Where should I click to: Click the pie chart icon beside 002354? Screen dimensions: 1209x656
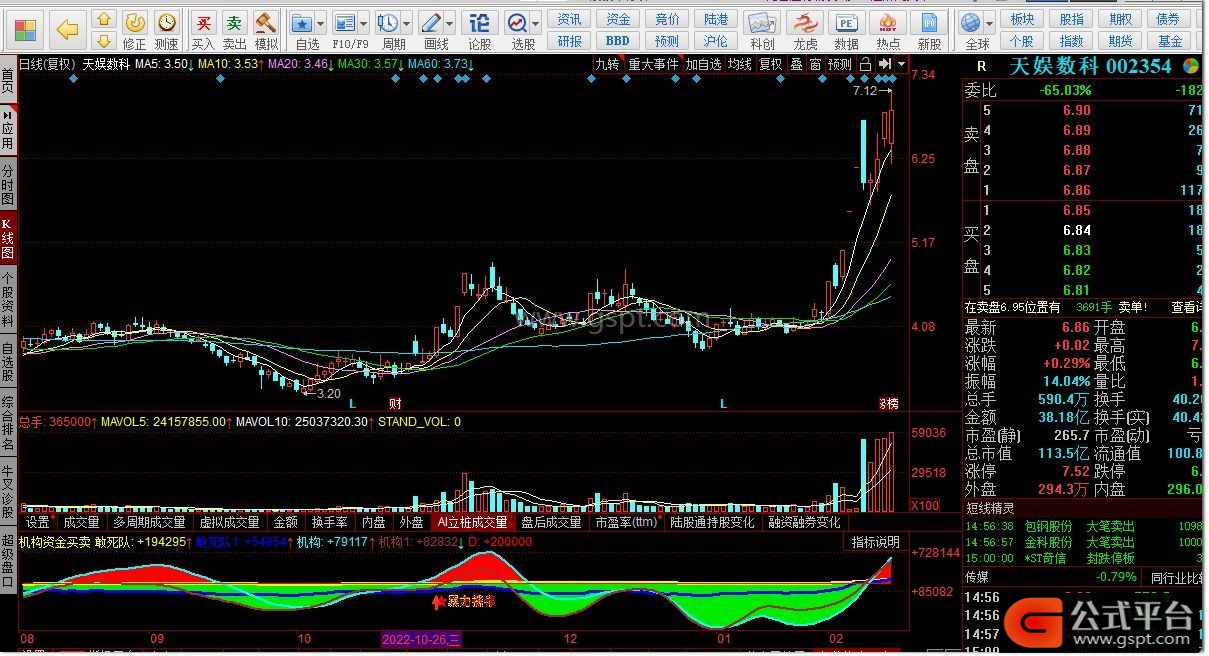click(x=1190, y=65)
